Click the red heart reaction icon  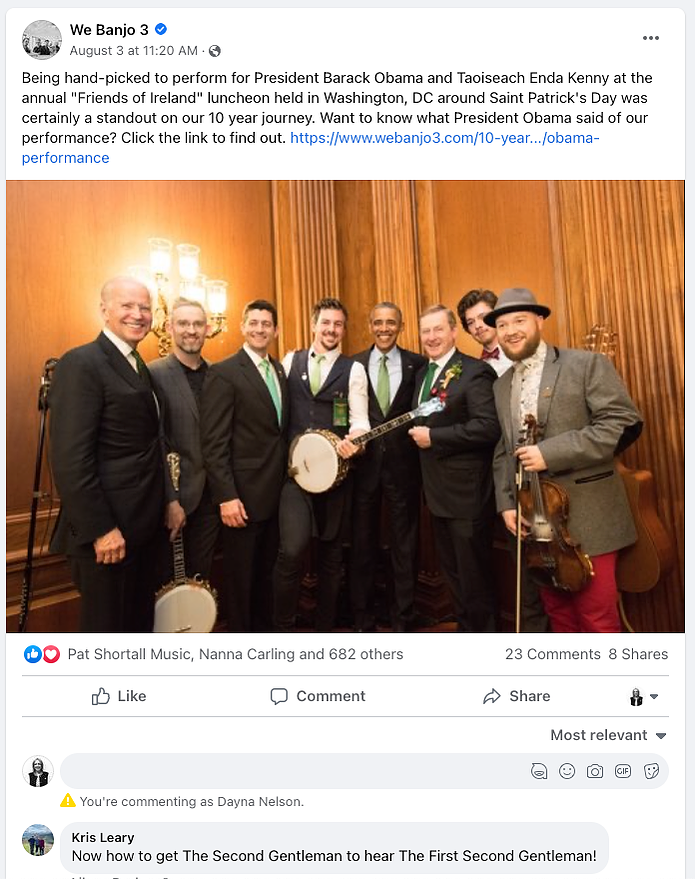(51, 654)
